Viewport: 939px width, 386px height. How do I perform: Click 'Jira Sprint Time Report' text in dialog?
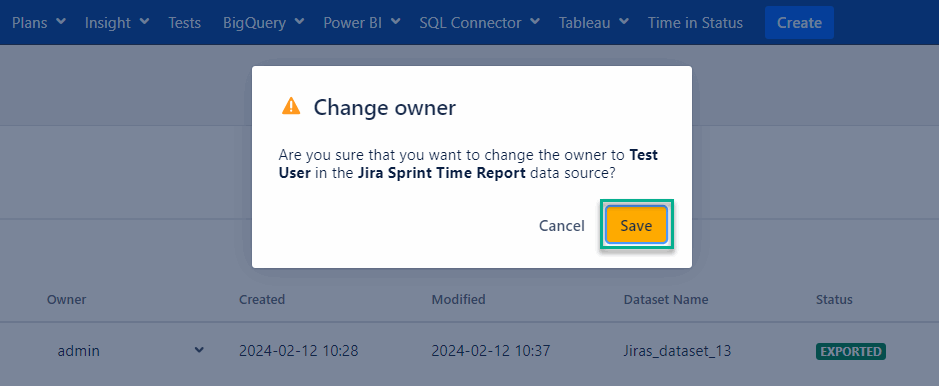(442, 174)
